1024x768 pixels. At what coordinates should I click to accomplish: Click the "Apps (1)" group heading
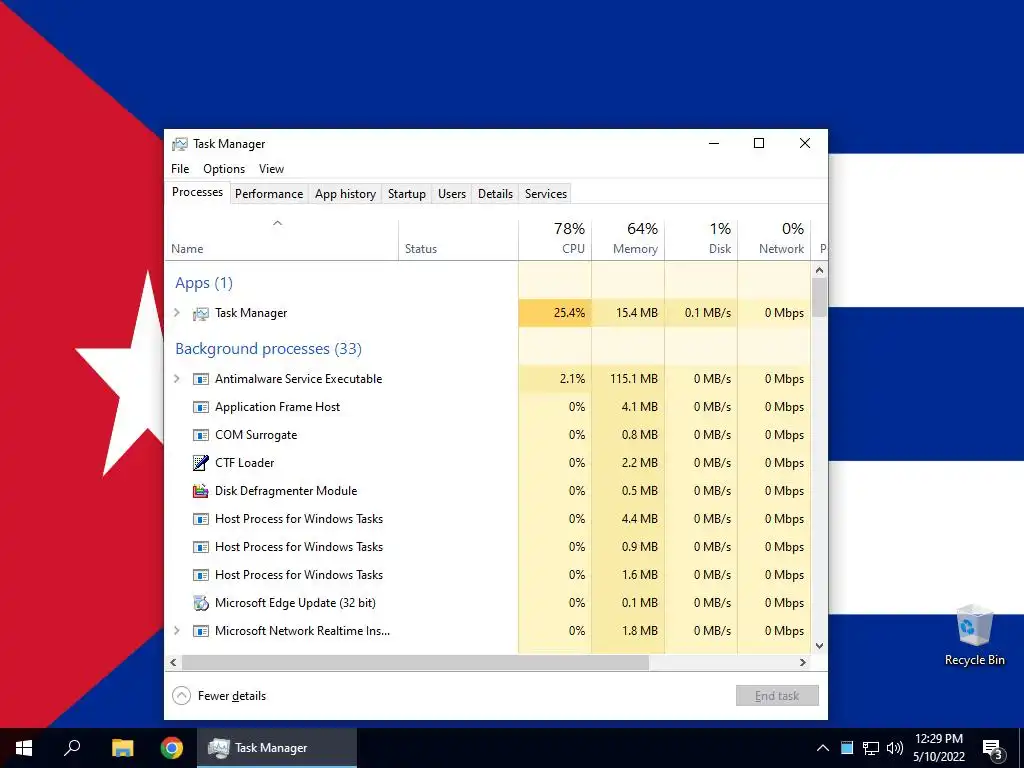[x=204, y=283]
